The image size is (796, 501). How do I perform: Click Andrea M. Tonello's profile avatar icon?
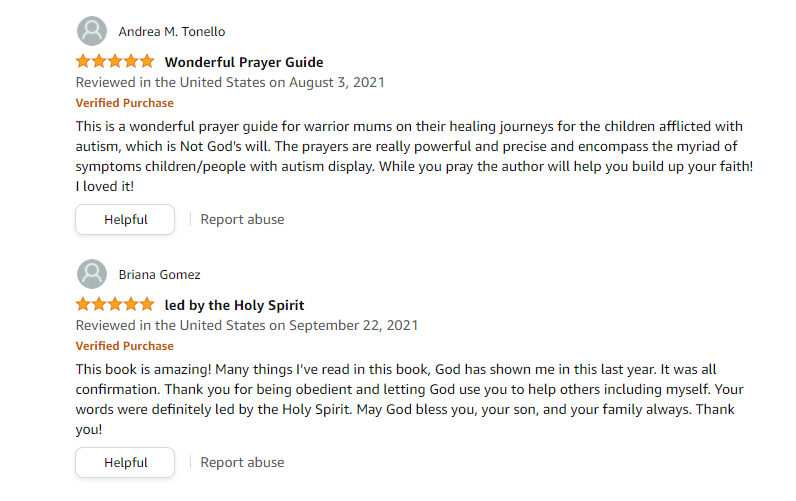(92, 31)
